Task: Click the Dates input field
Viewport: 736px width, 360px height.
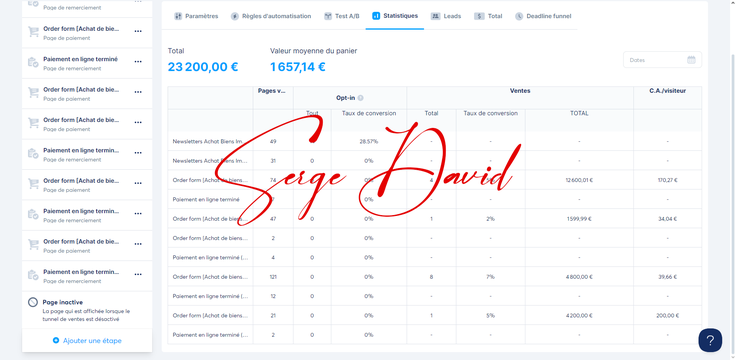Action: (x=662, y=60)
